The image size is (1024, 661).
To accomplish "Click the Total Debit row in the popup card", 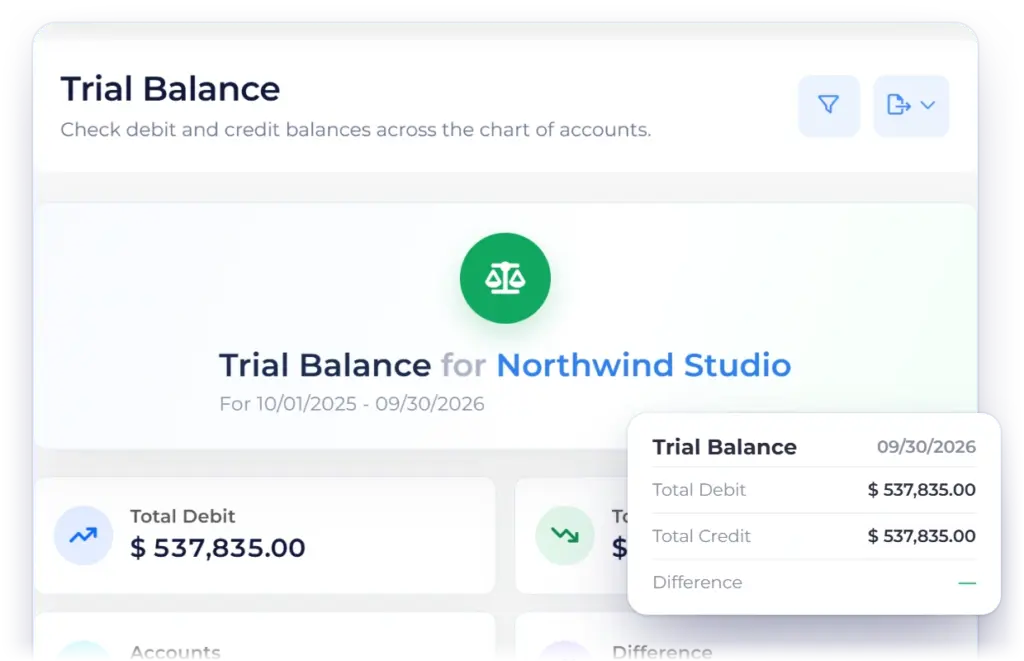I will click(814, 490).
